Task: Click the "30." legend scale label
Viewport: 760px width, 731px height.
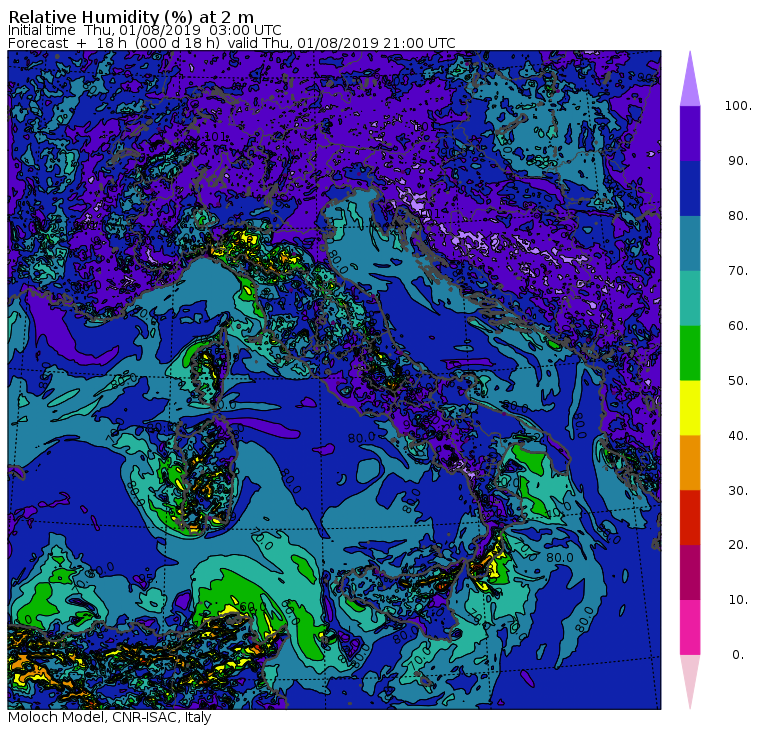Action: (x=738, y=491)
